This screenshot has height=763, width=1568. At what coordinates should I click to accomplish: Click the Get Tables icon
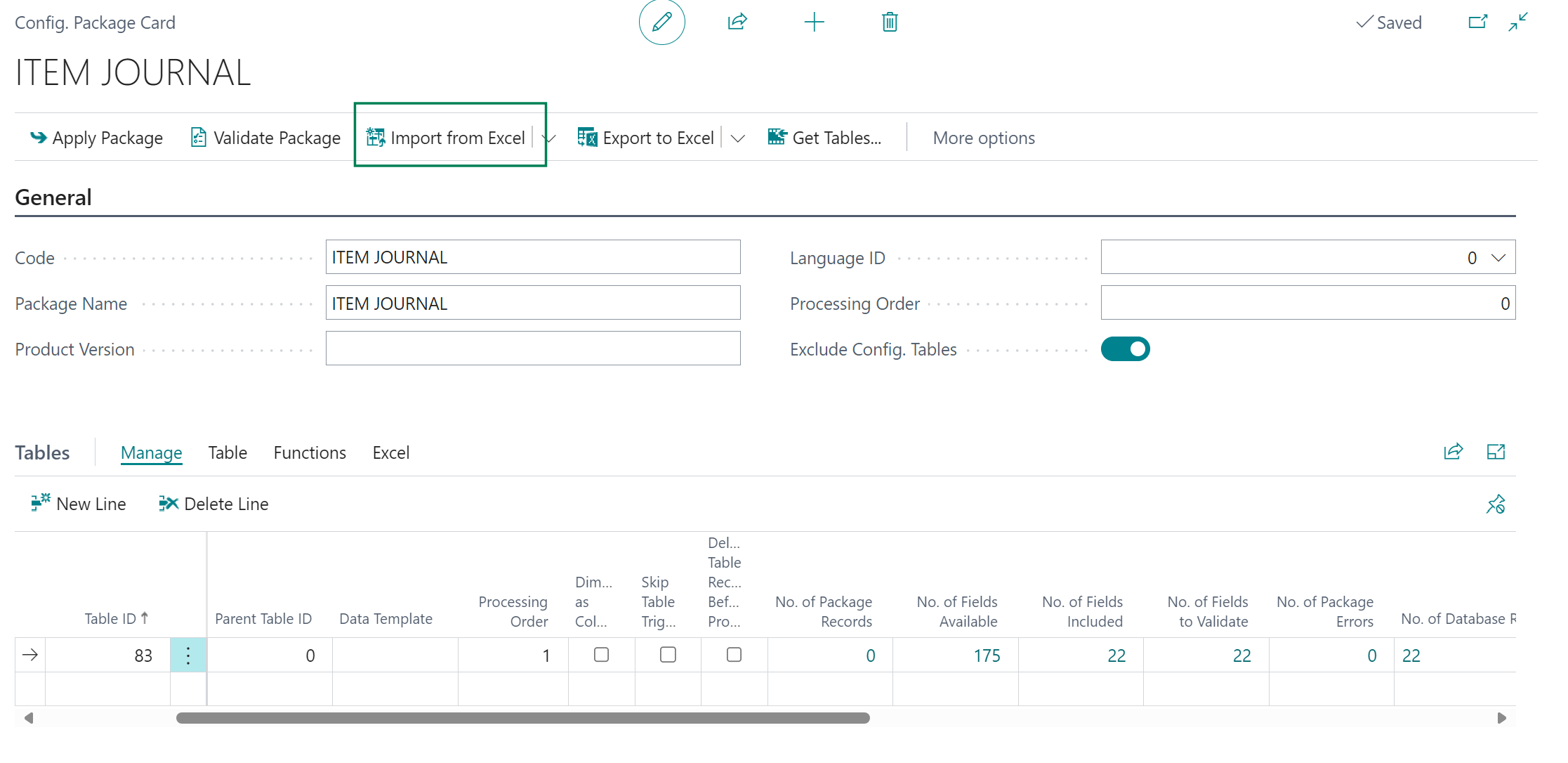click(777, 137)
